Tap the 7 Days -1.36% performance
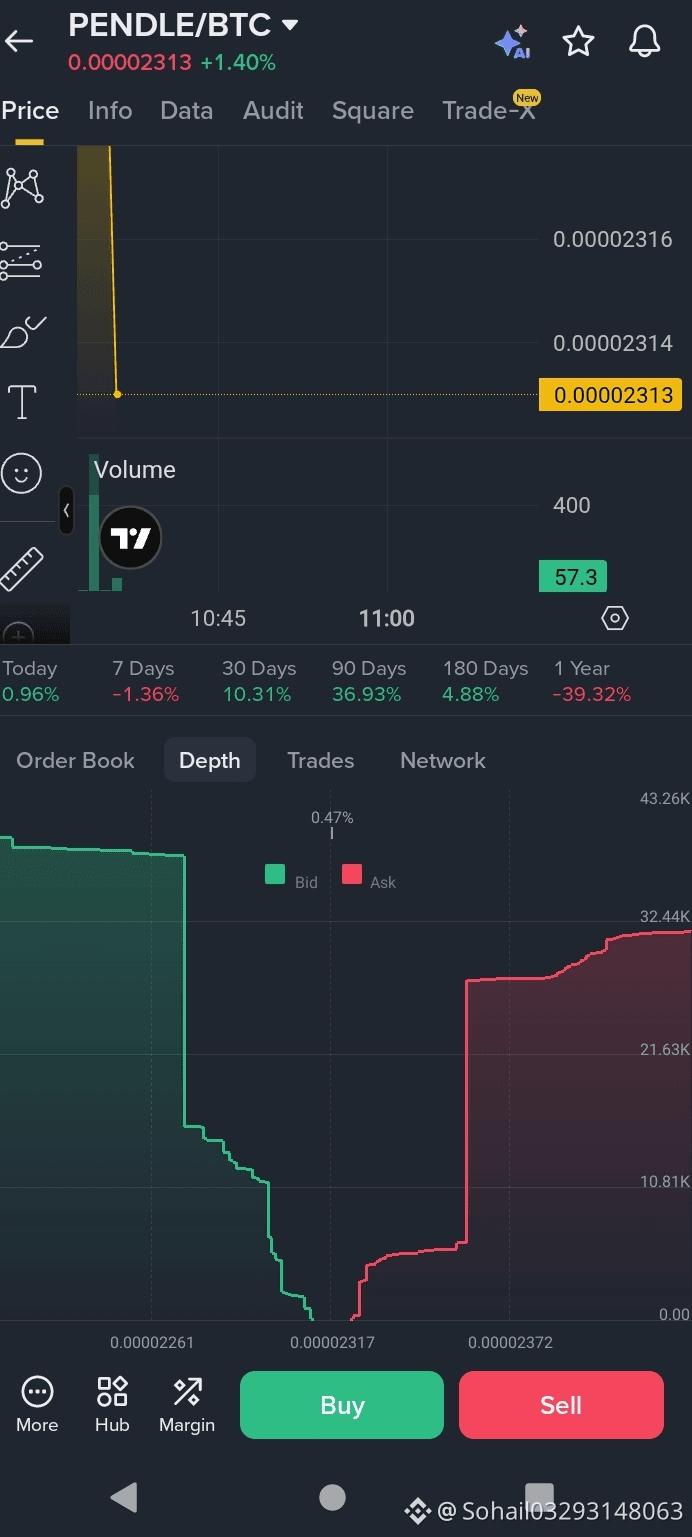Screen dimensions: 692x1537 coord(145,681)
